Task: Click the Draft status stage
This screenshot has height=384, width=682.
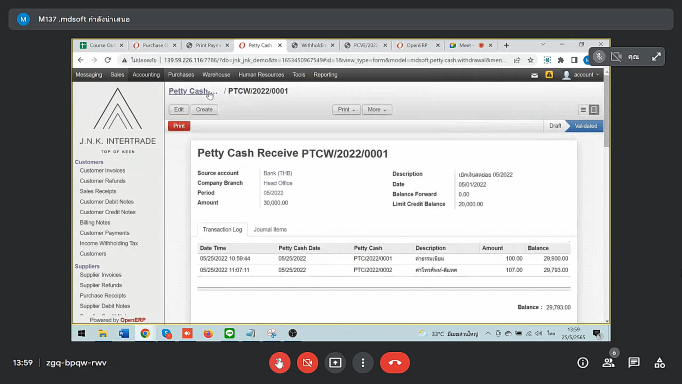Action: (555, 126)
